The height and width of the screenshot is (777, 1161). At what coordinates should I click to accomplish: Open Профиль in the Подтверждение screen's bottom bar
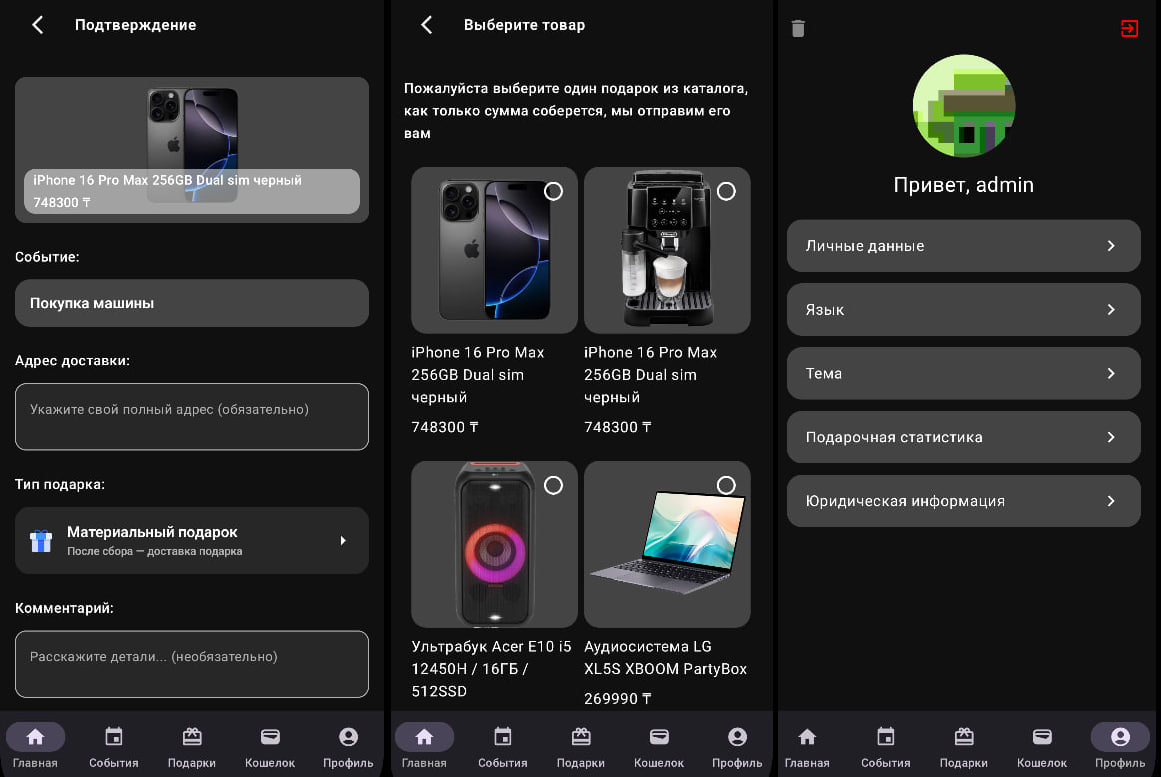(348, 747)
